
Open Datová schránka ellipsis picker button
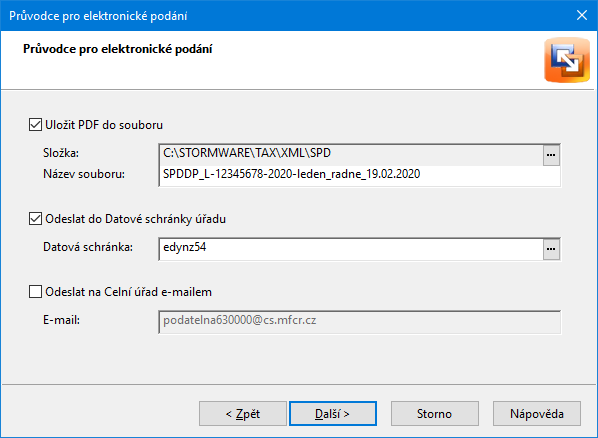(x=551, y=249)
